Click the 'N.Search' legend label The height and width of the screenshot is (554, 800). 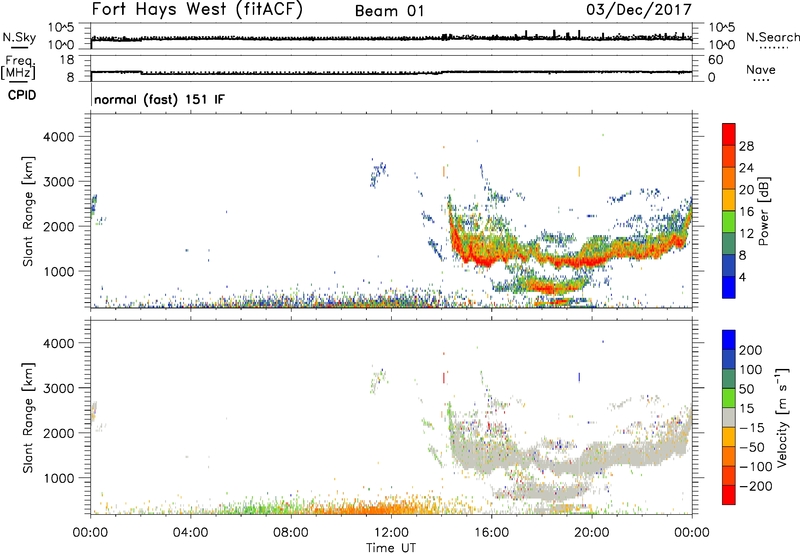tap(772, 37)
